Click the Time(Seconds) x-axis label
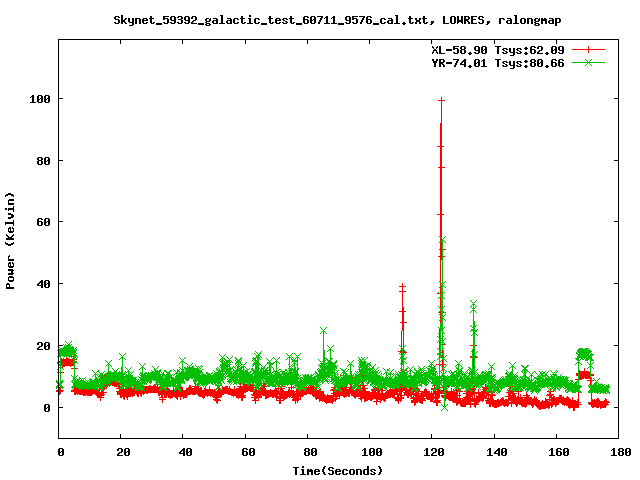 [x=338, y=471]
